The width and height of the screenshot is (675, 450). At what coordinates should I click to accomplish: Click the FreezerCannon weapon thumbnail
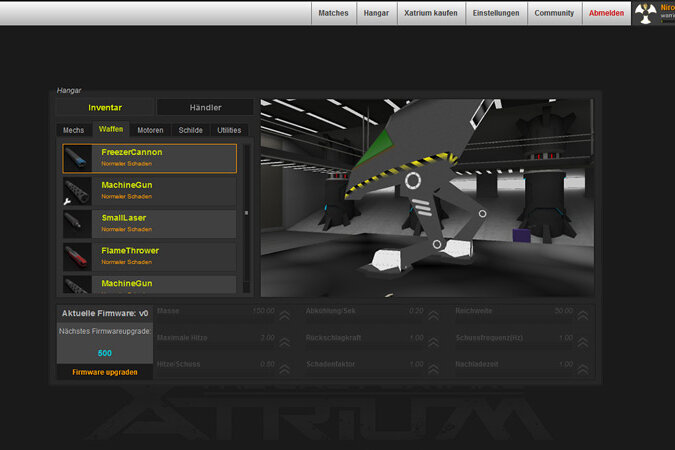(x=77, y=158)
